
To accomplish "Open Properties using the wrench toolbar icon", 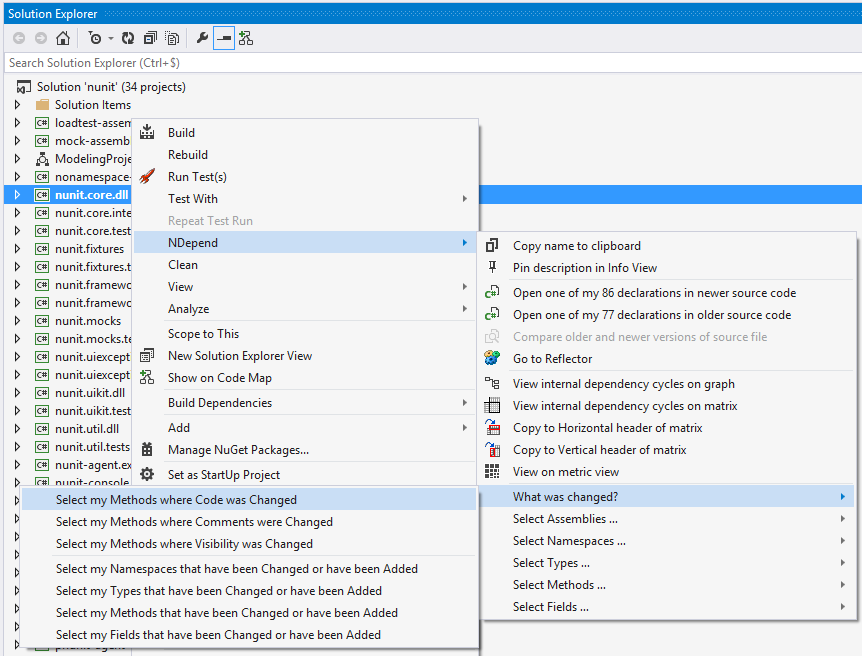I will [x=201, y=37].
